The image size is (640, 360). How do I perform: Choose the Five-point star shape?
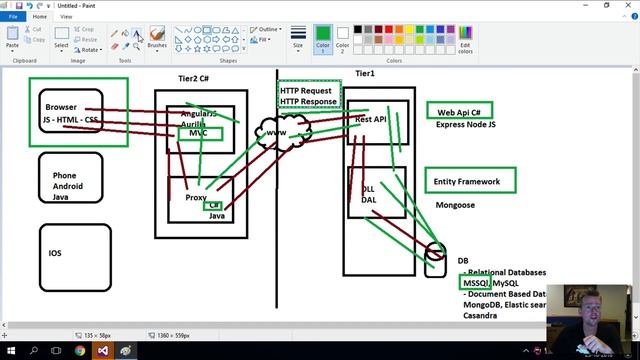197,49
